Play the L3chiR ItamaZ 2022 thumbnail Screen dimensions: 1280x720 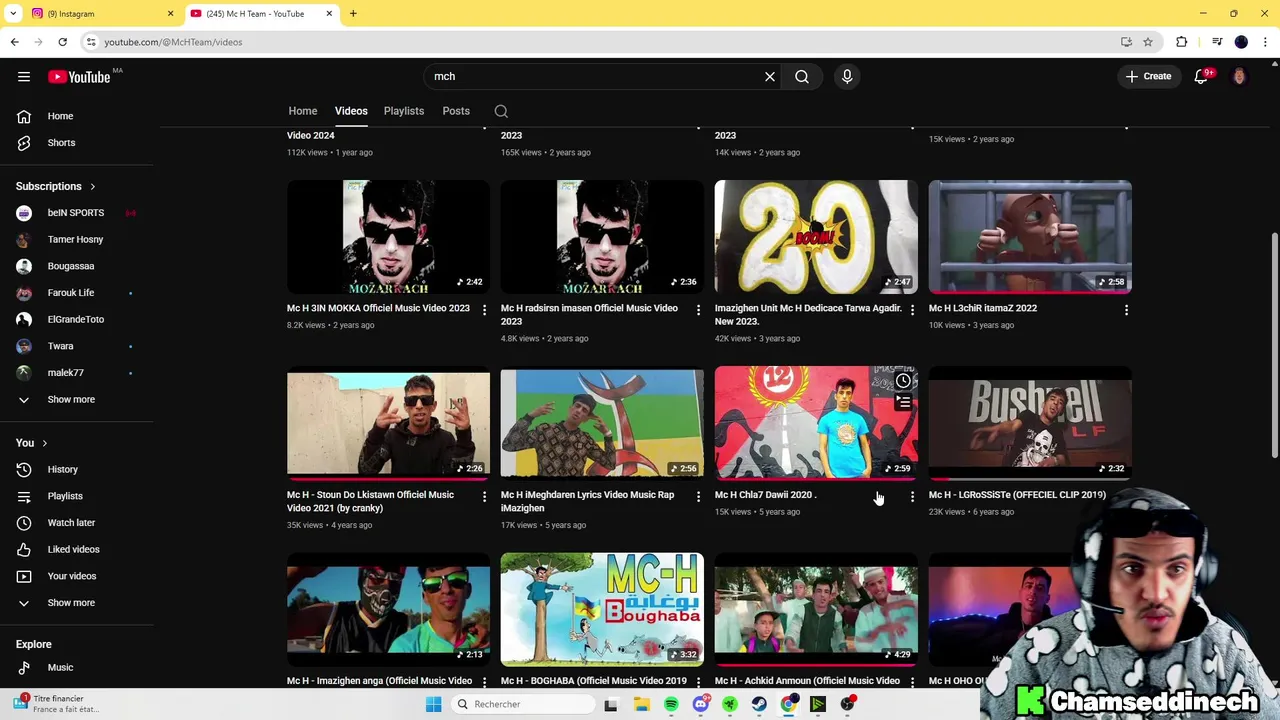click(1030, 237)
